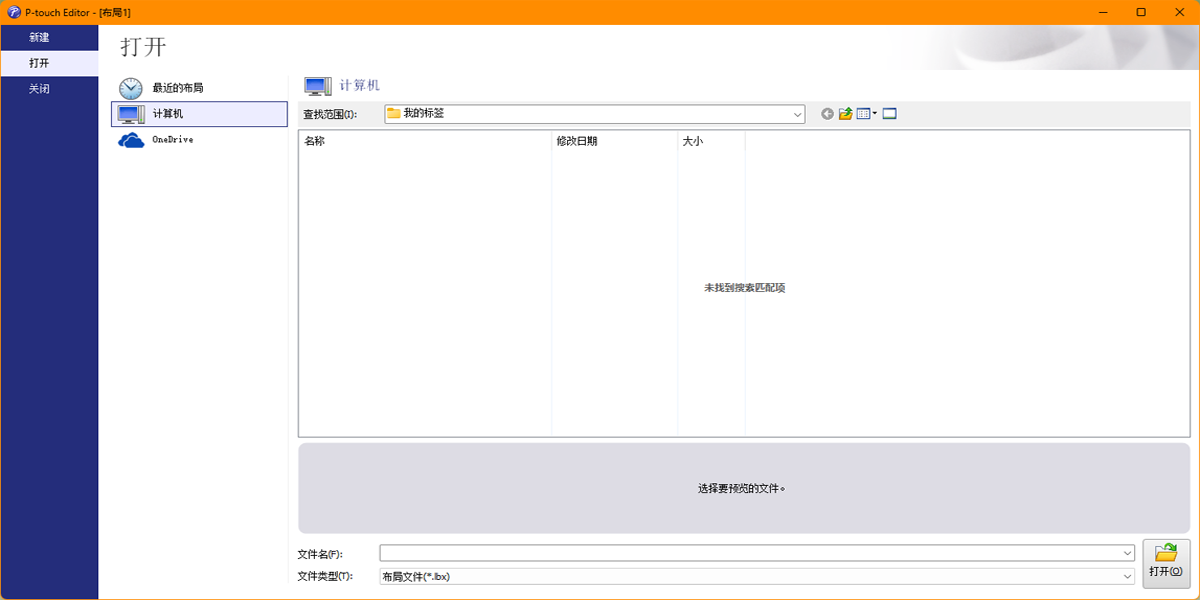The width and height of the screenshot is (1200, 600).
Task: Minimize the P-touch Editor window
Action: [x=1103, y=12]
